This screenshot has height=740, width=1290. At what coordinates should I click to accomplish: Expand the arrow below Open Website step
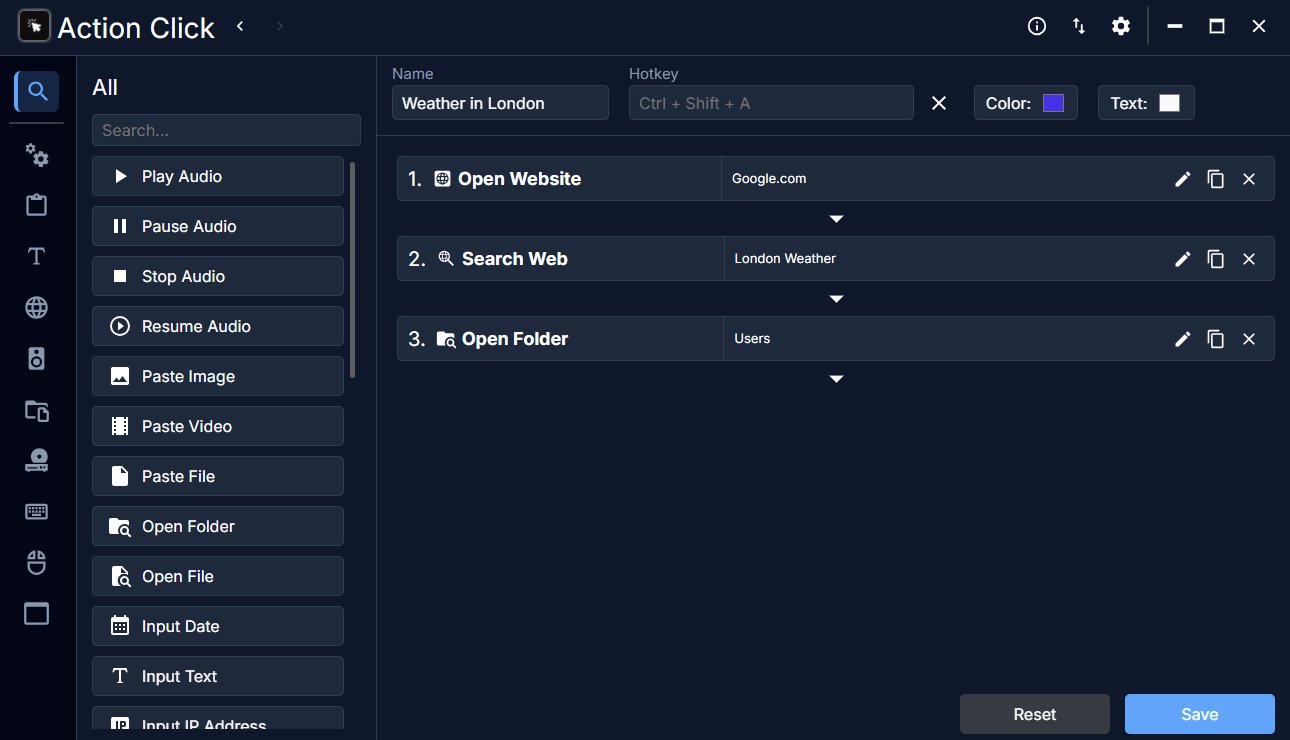tap(836, 219)
